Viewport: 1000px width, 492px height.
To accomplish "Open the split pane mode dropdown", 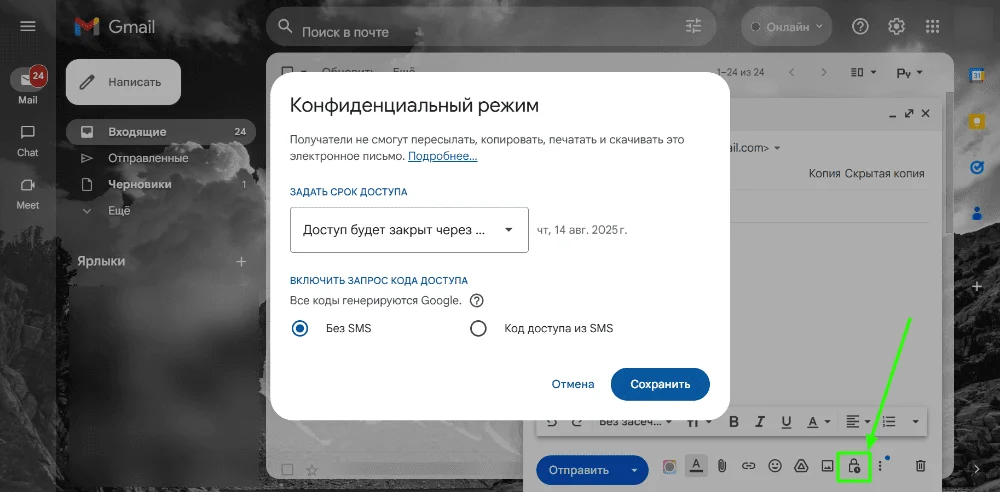I will (864, 72).
